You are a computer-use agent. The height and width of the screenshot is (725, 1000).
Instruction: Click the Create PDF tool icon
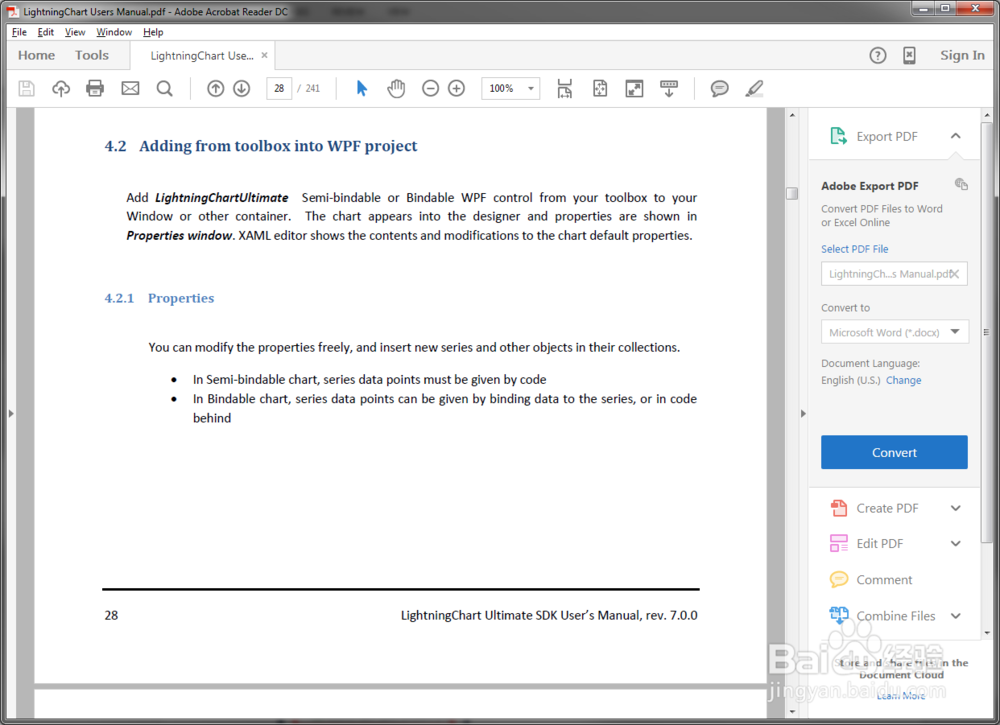838,508
